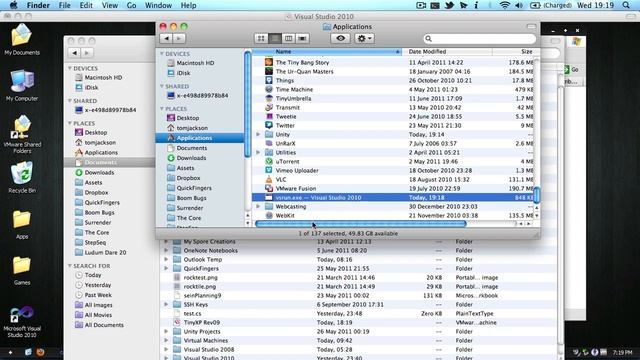Click the Tweetie app icon
The height and width of the screenshot is (360, 640).
pyautogui.click(x=269, y=116)
